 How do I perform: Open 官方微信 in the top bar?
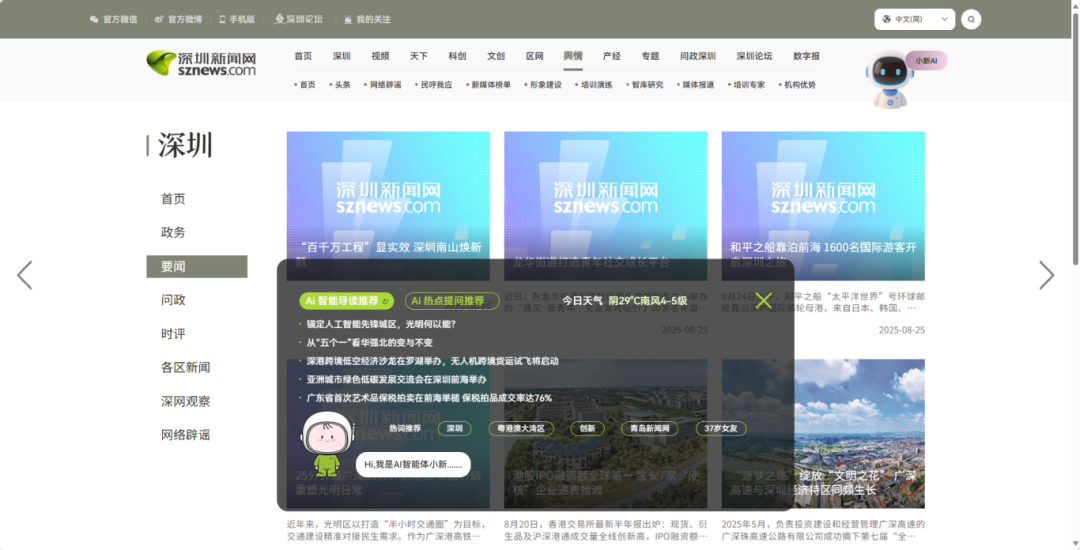pos(113,19)
